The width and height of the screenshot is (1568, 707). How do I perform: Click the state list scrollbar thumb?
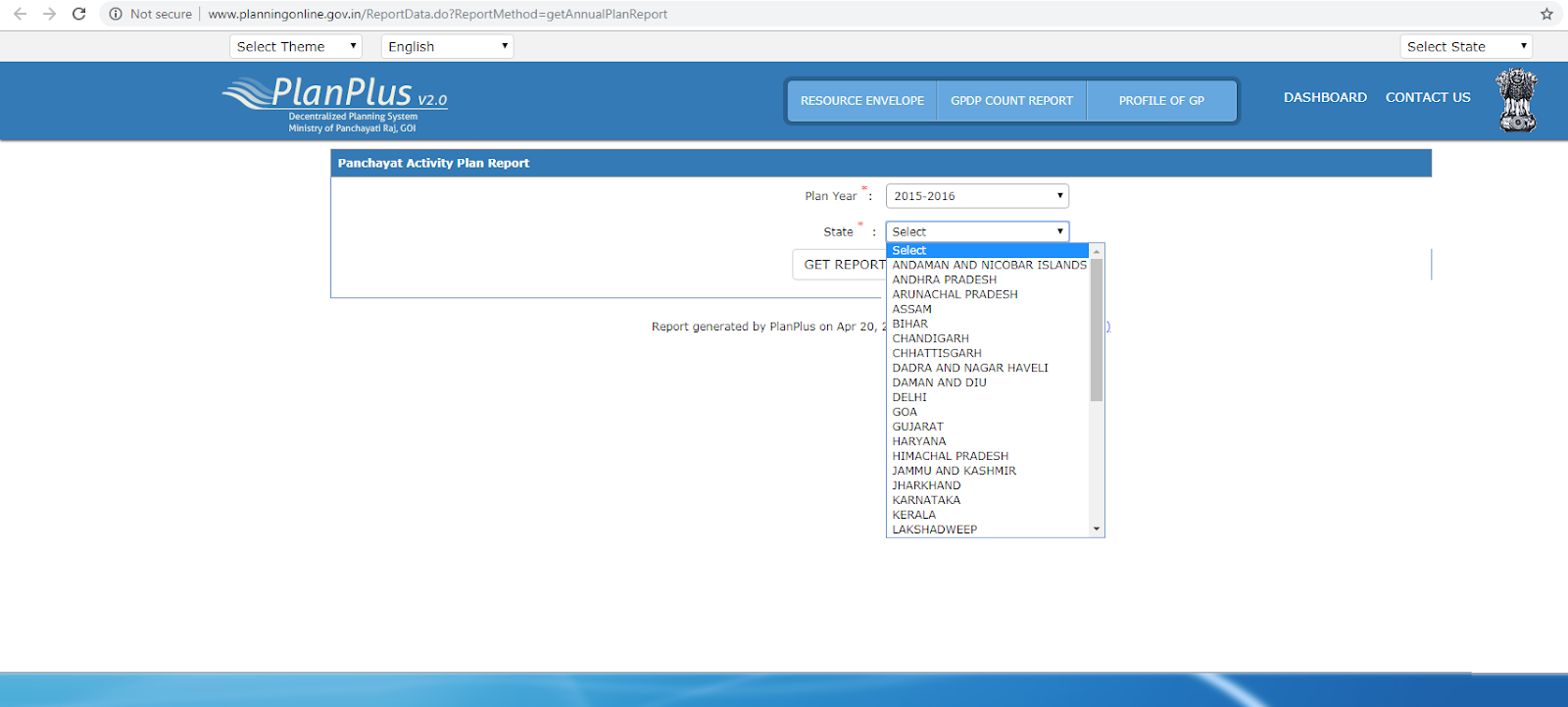[1097, 329]
